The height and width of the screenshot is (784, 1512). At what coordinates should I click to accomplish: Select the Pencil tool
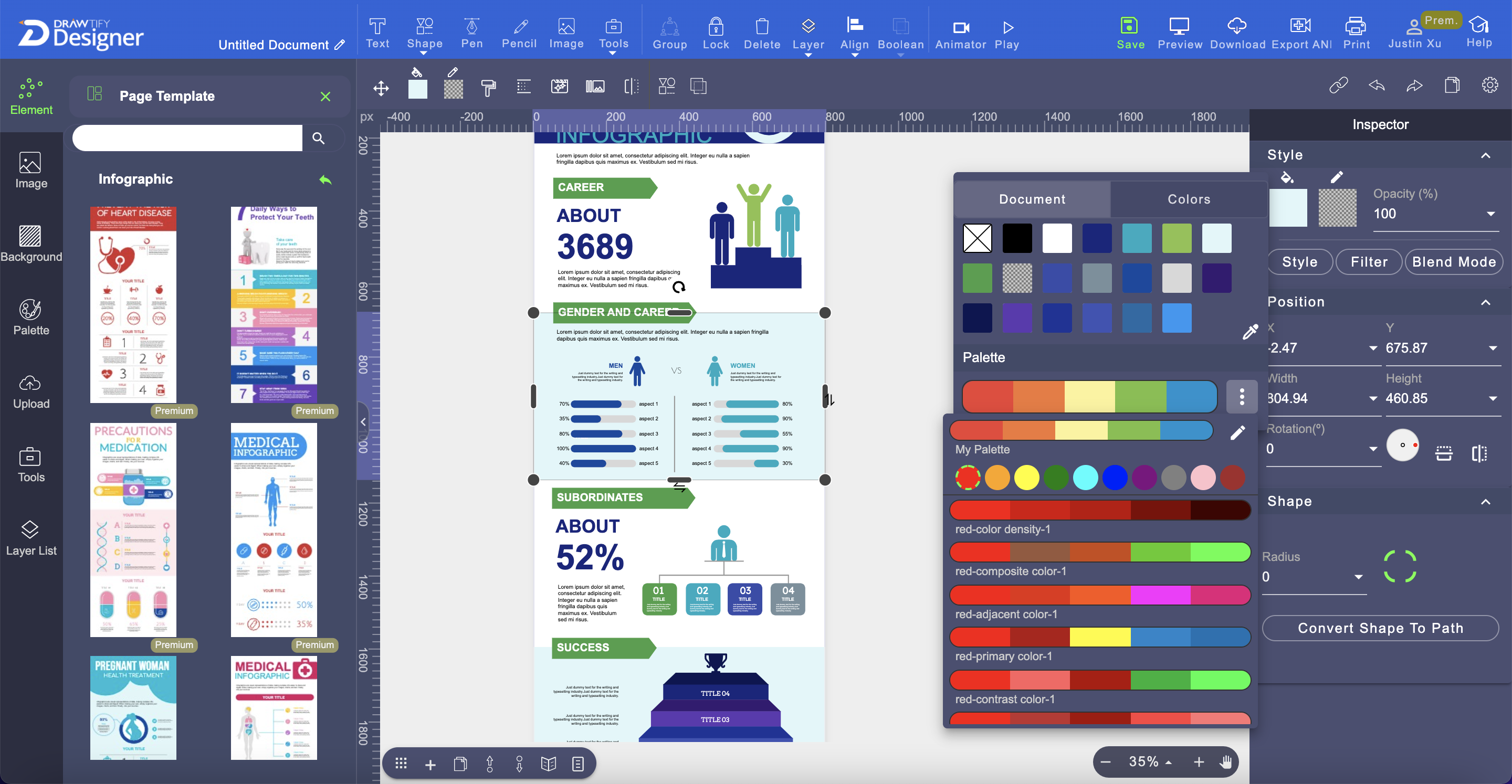point(519,34)
